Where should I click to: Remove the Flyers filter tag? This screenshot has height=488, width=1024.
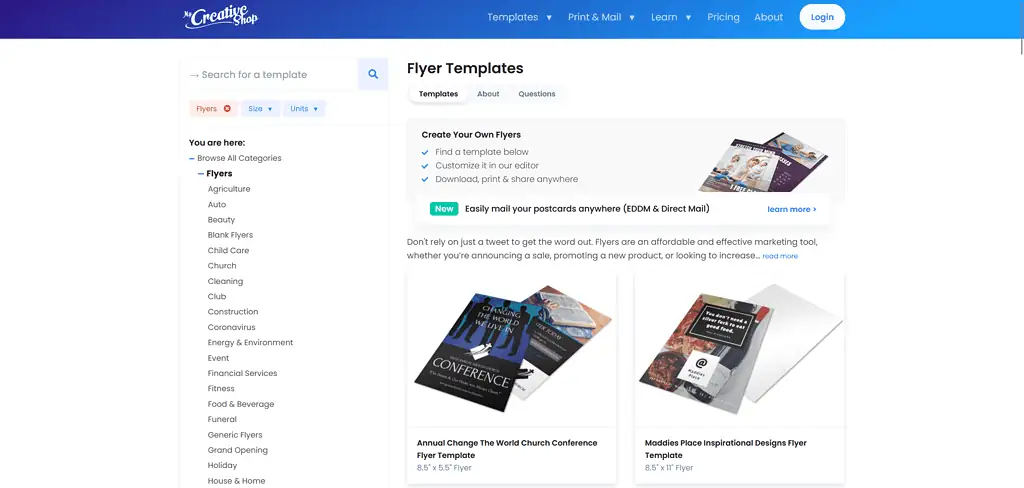[x=227, y=109]
